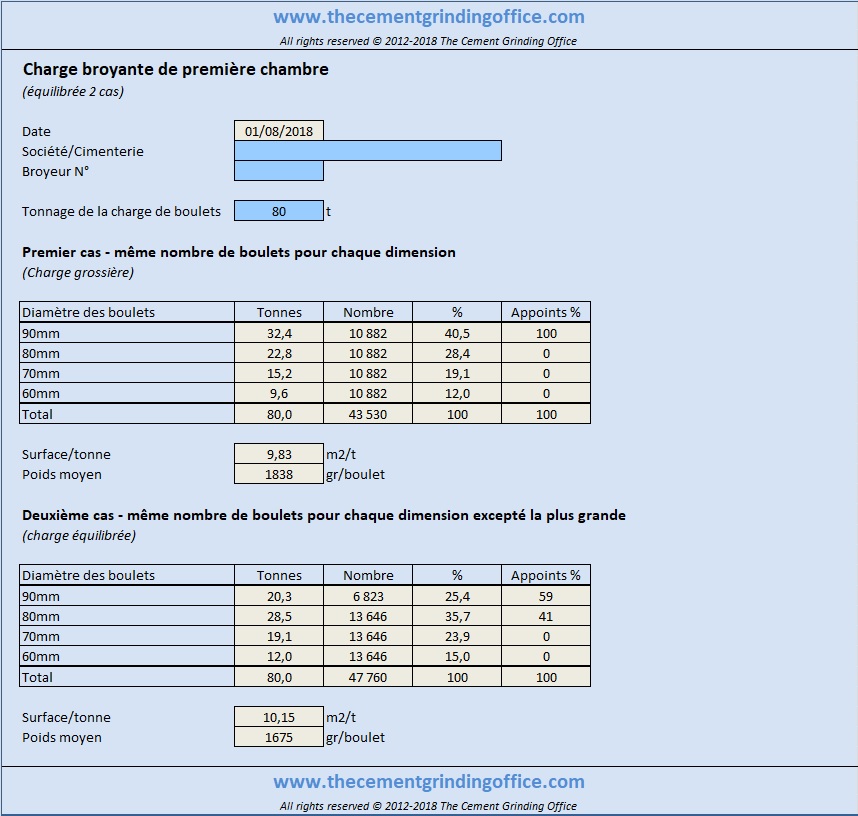Screen dimensions: 858x816
Task: Select the 9,83 surface/tonne value
Action: click(x=279, y=454)
